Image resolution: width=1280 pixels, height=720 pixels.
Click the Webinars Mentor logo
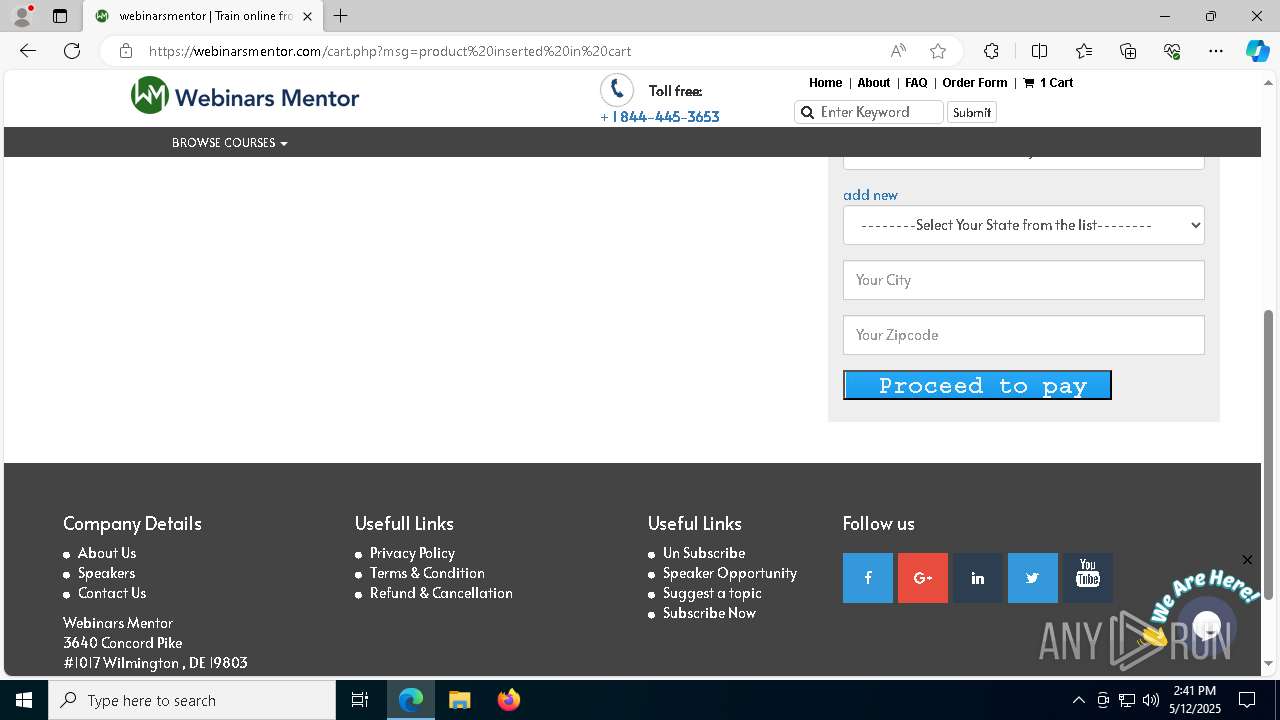click(245, 96)
